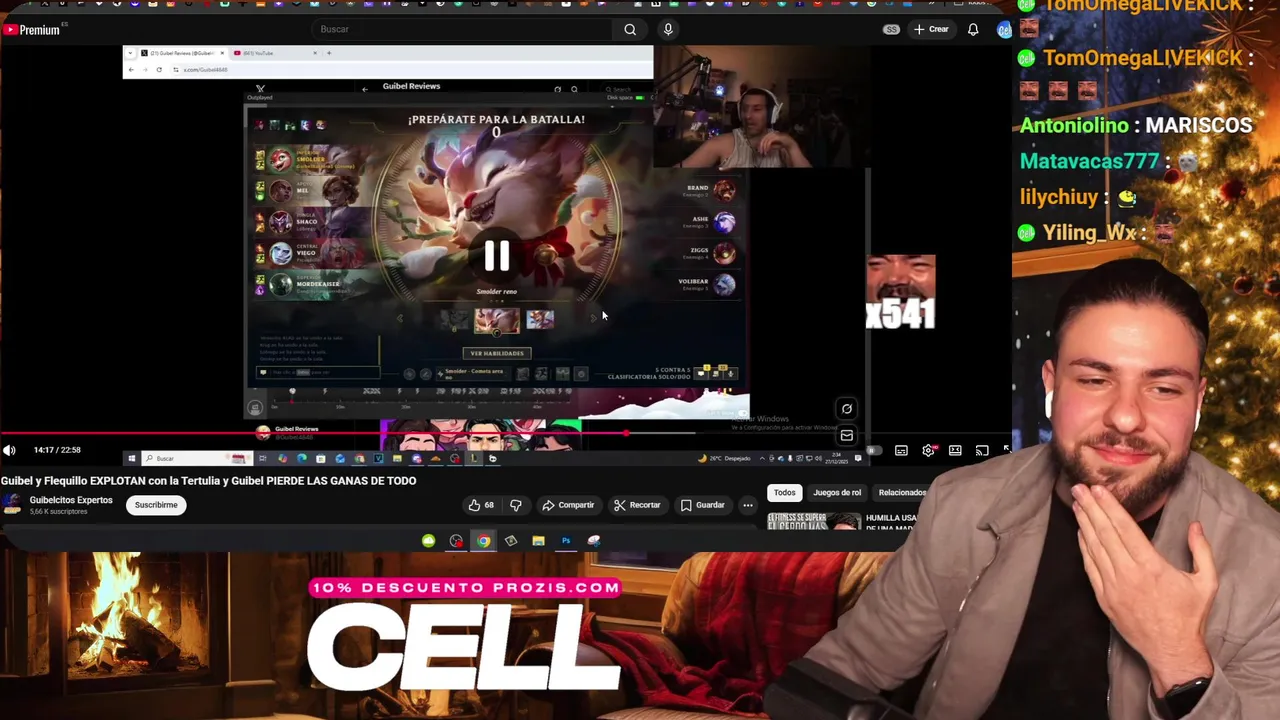Click the green app icon in bottom taskbar
Viewport: 1280px width, 720px height.
428,541
